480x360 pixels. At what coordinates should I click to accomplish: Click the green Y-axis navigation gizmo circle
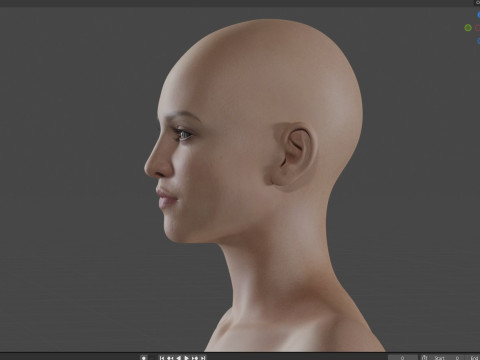[468, 28]
